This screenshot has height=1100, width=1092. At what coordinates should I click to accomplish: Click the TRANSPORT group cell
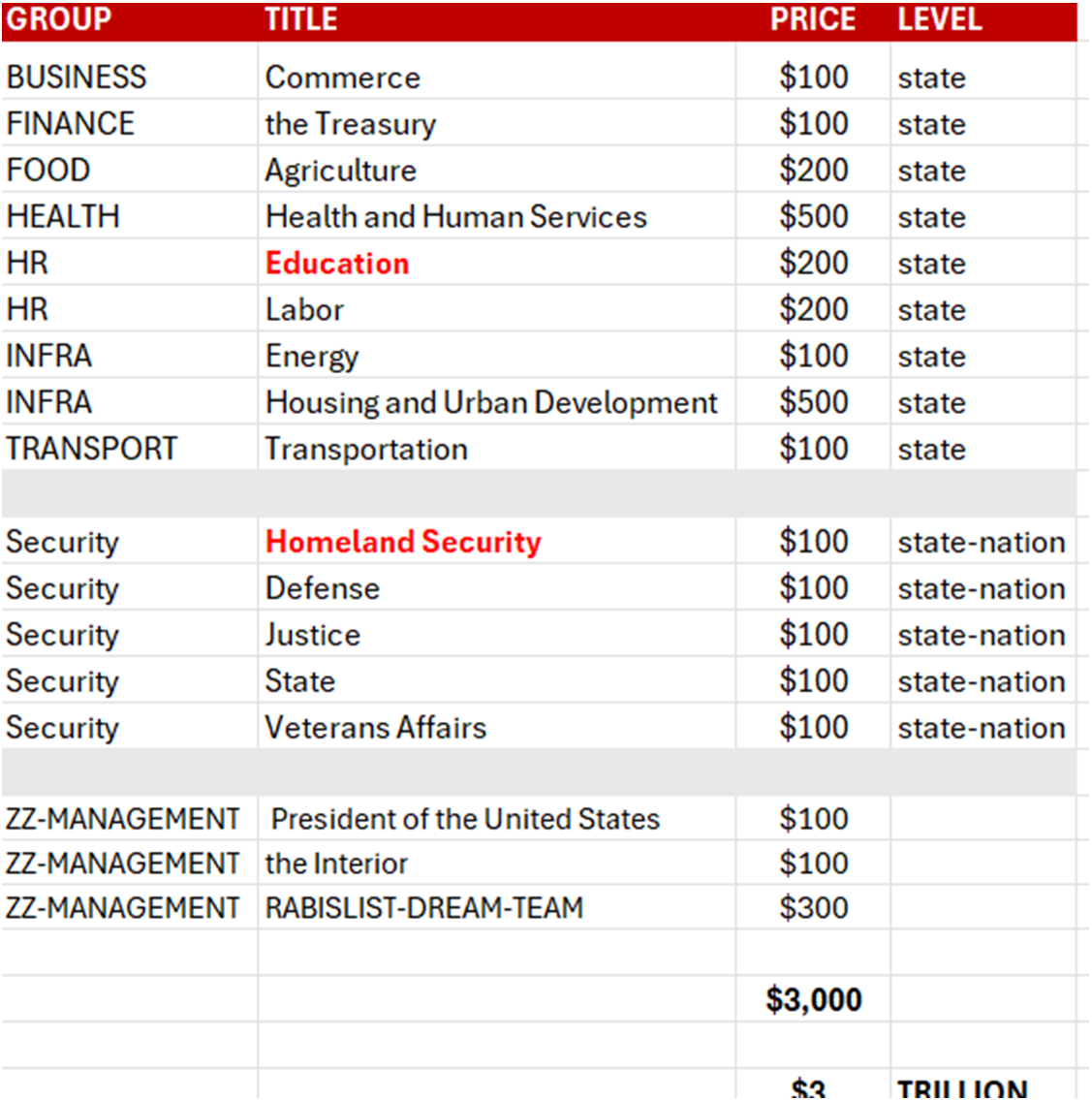pyautogui.click(x=92, y=450)
